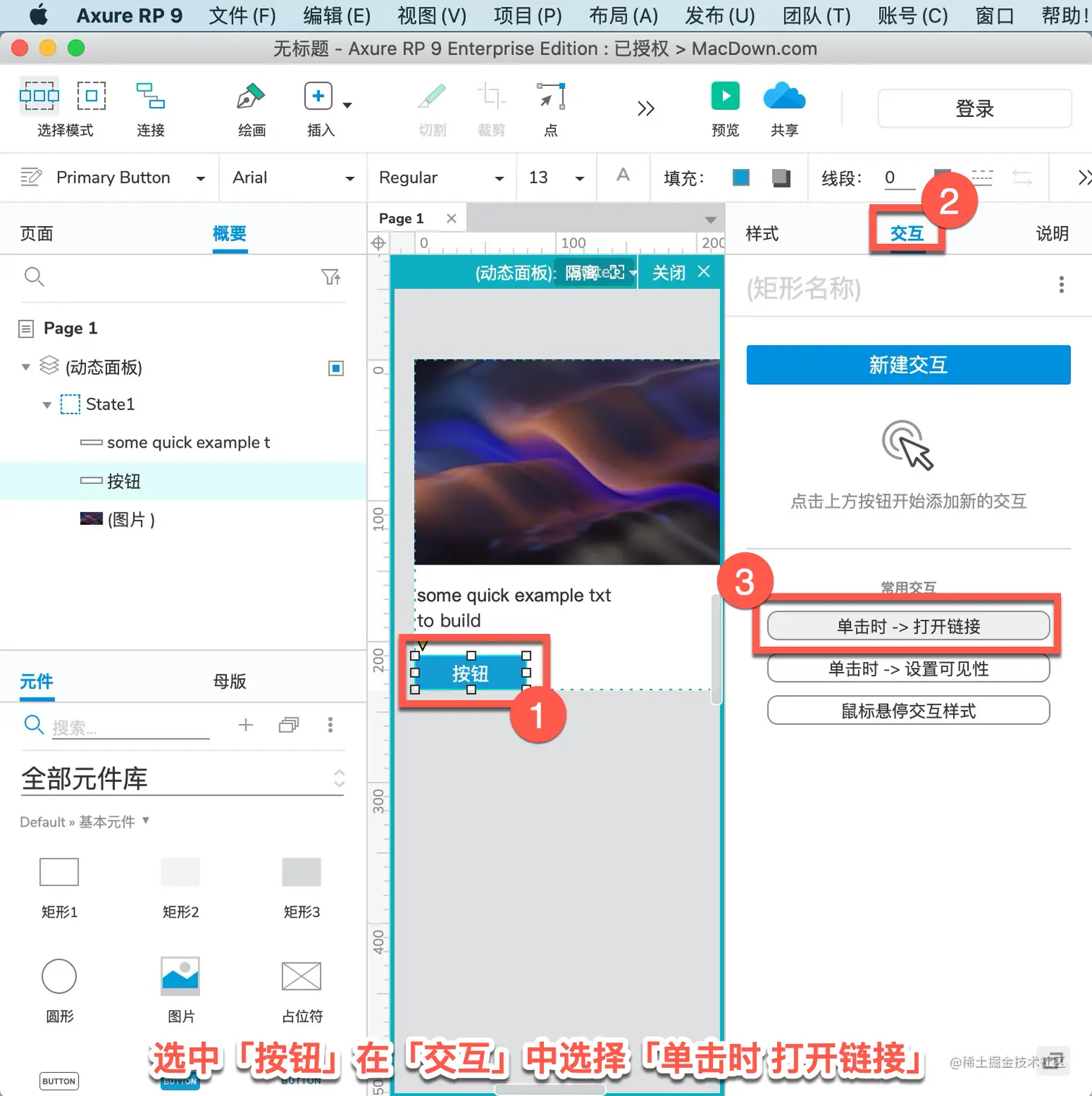Click the outline search magnifier icon
The image size is (1092, 1096).
click(x=34, y=277)
